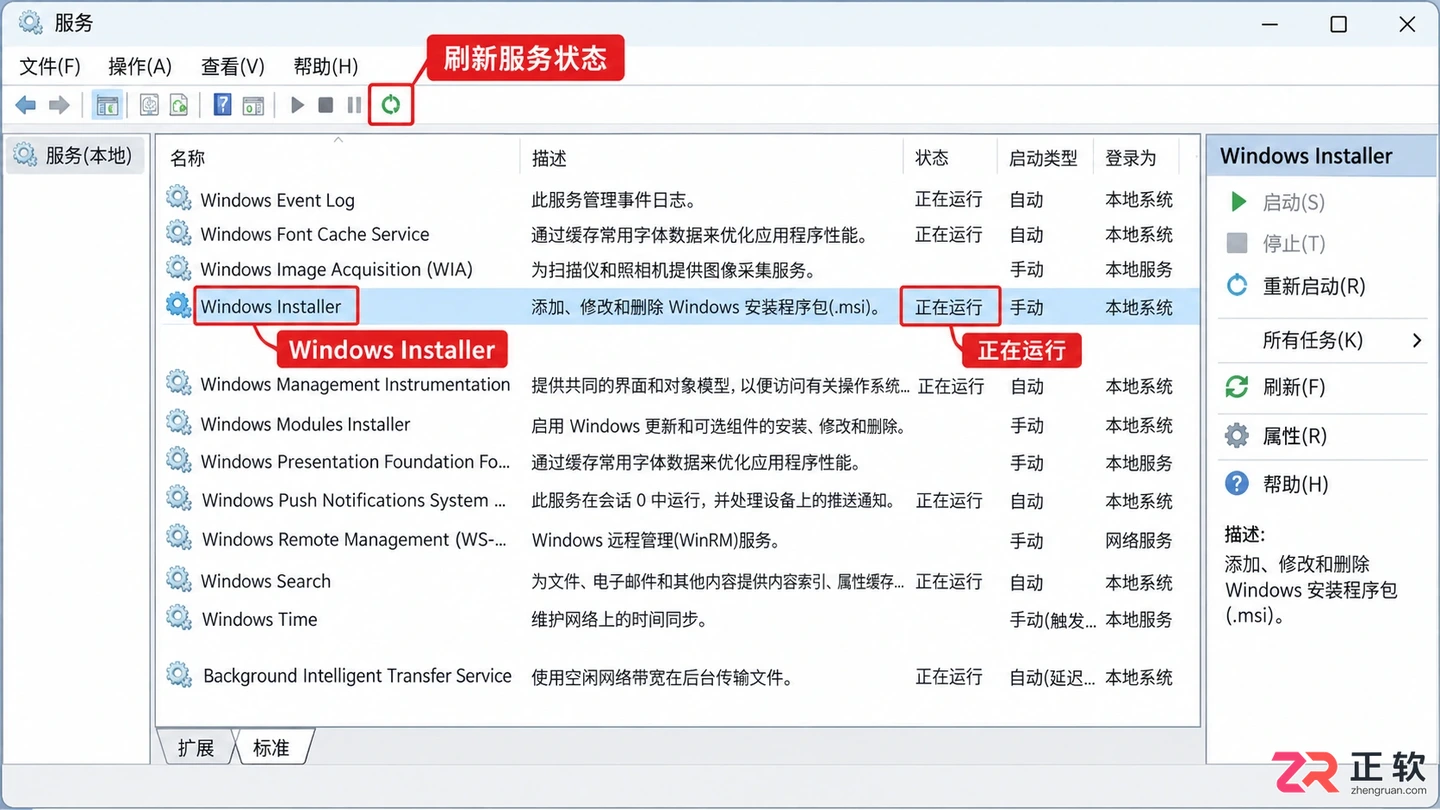The height and width of the screenshot is (810, 1440).
Task: Click 启动(S) in the actions pane
Action: click(x=1293, y=202)
